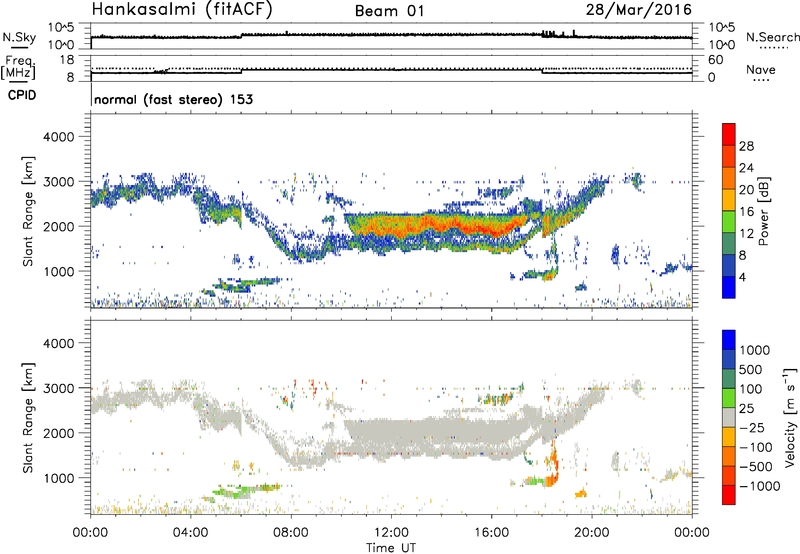The height and width of the screenshot is (554, 800).
Task: Click the 4000 tick of the power panel
Action: click(58, 137)
